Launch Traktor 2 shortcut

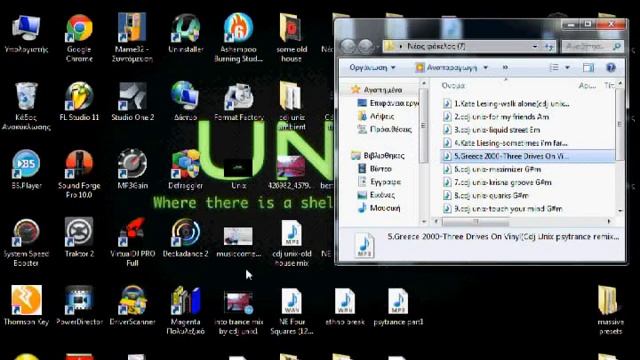tap(79, 238)
